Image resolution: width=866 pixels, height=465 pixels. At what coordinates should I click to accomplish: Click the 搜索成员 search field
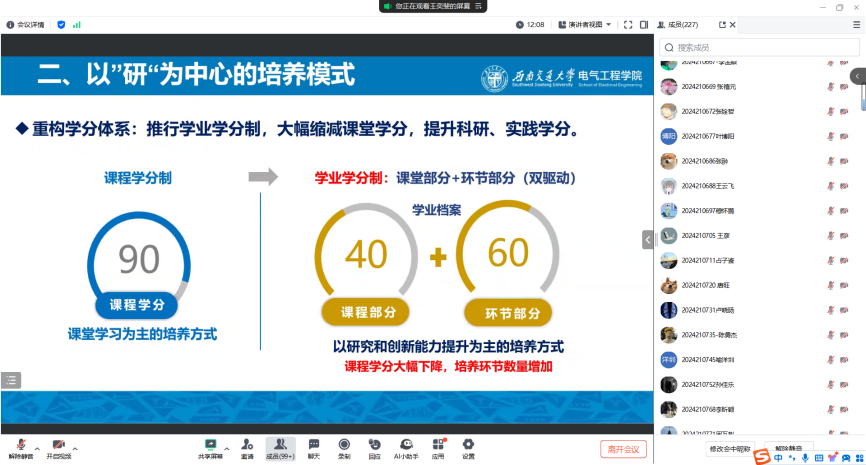pos(760,47)
